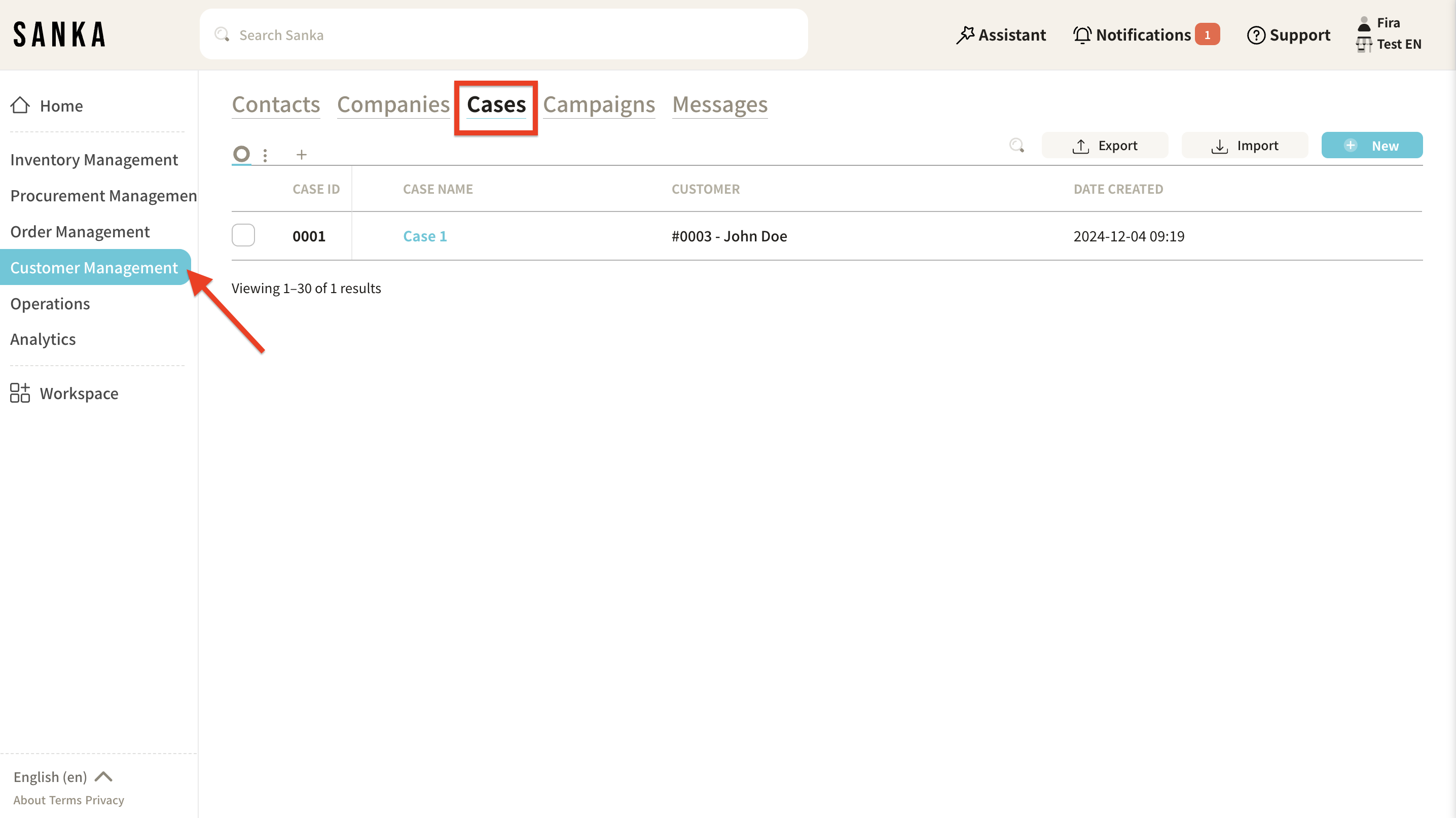Check the box for case 0001
This screenshot has width=1456, height=818.
(243, 235)
